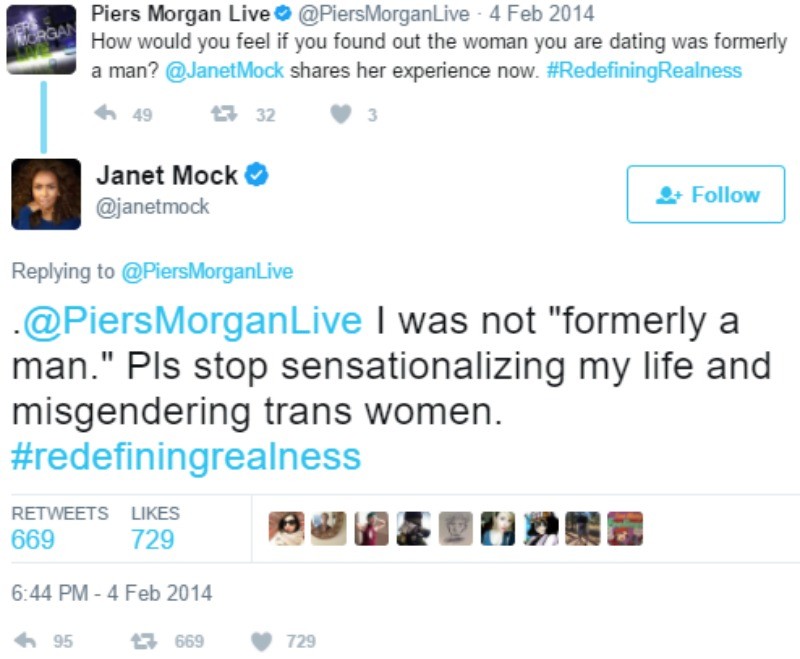Open Piers Morgan Live's profile avatar
This screenshot has width=800, height=659.
(41, 39)
